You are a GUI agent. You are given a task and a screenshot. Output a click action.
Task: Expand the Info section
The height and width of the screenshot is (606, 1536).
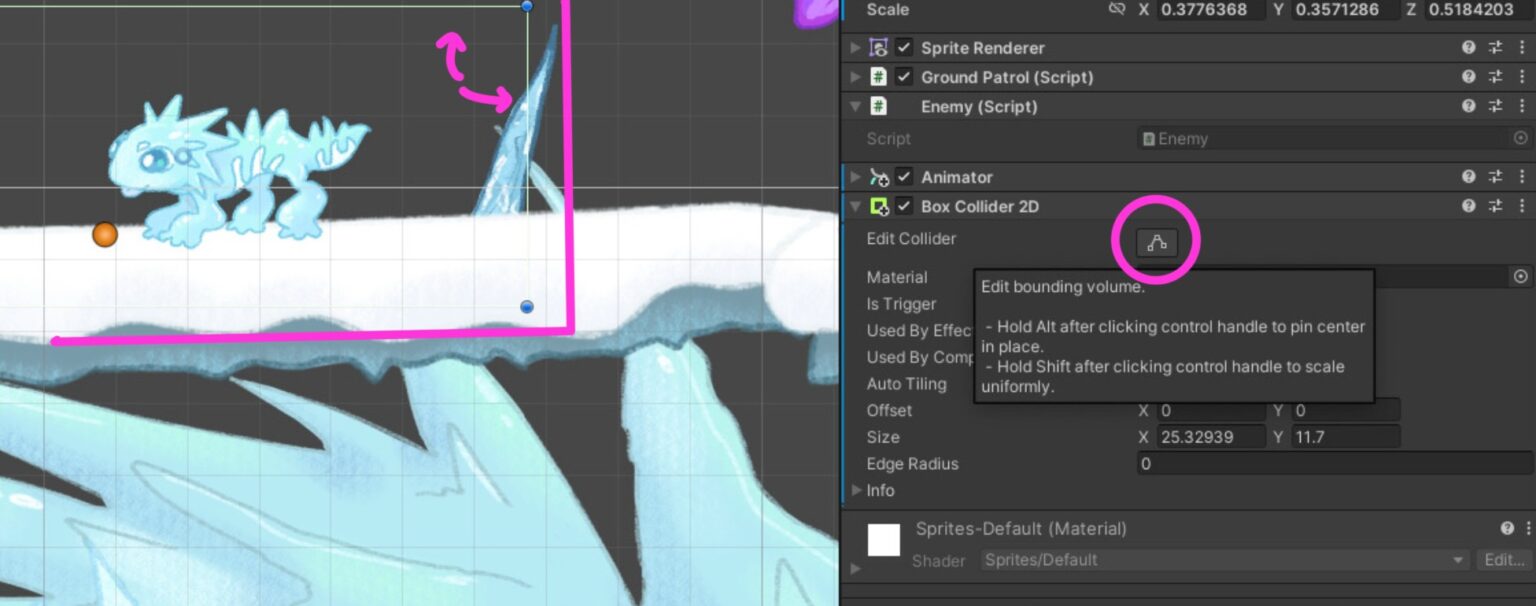click(x=857, y=490)
